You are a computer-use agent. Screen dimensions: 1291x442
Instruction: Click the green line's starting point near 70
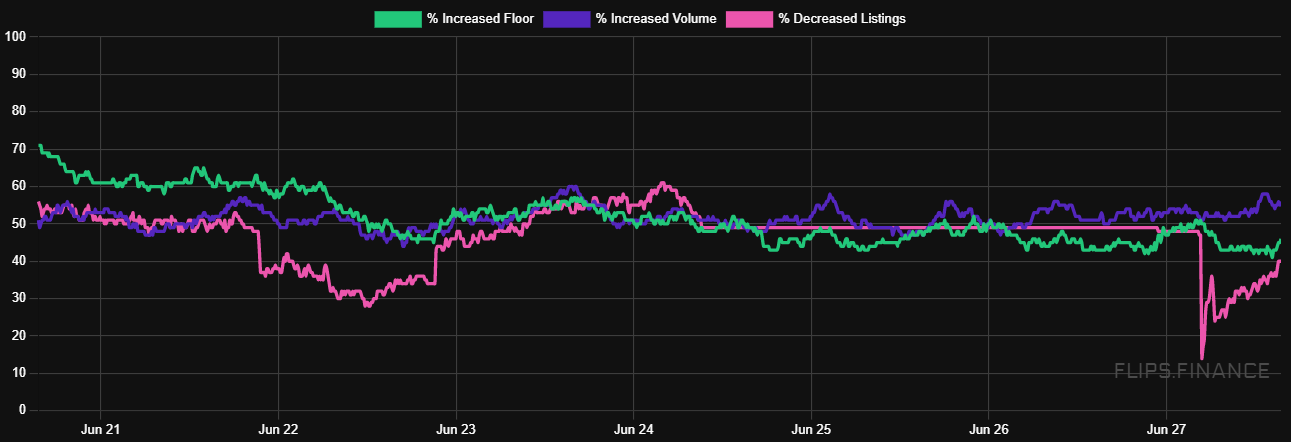click(x=40, y=146)
